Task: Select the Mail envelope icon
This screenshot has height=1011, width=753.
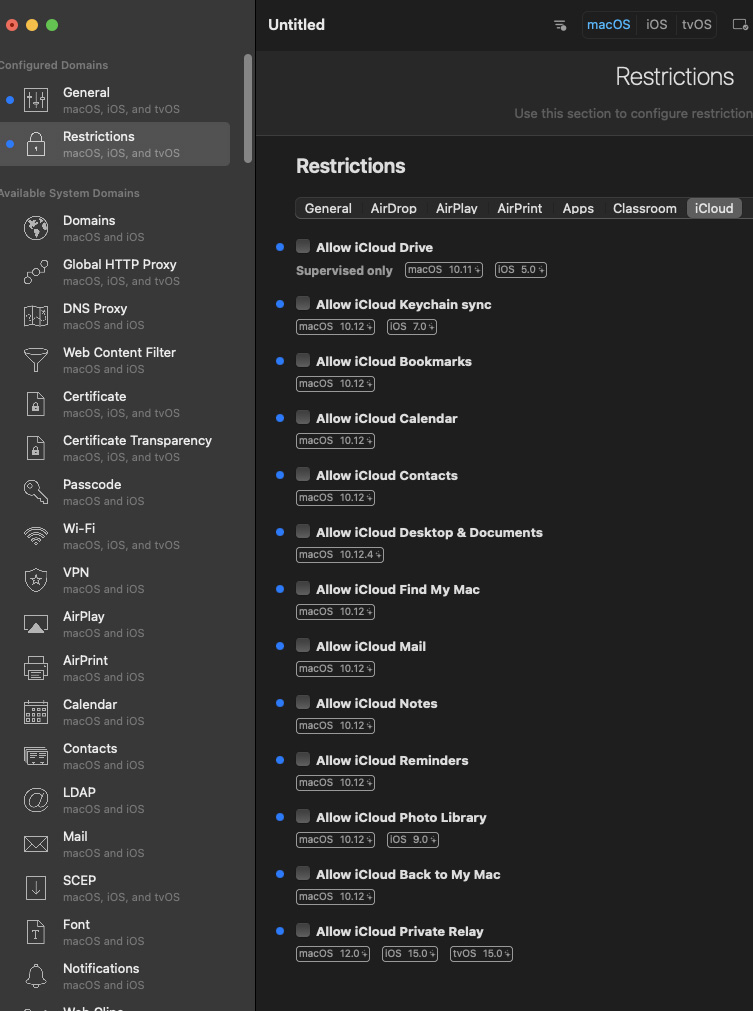Action: tap(36, 844)
